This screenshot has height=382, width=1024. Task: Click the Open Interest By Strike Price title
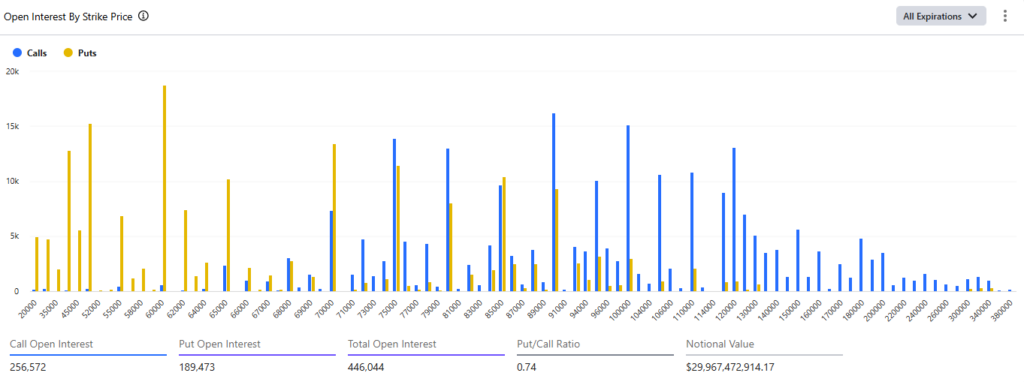click(x=69, y=17)
